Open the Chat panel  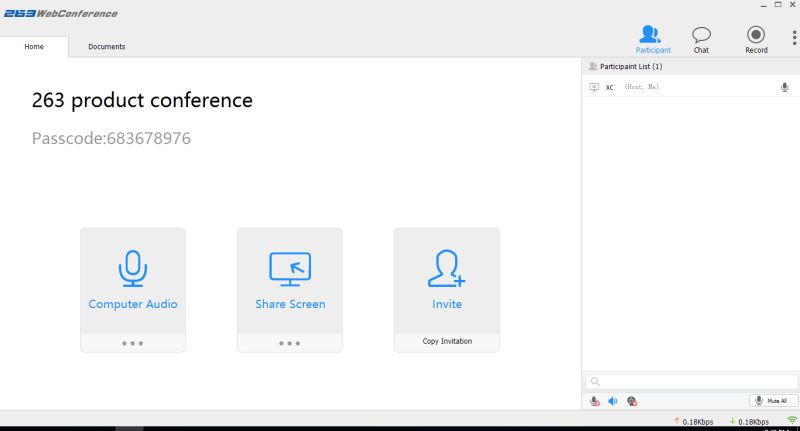point(701,39)
